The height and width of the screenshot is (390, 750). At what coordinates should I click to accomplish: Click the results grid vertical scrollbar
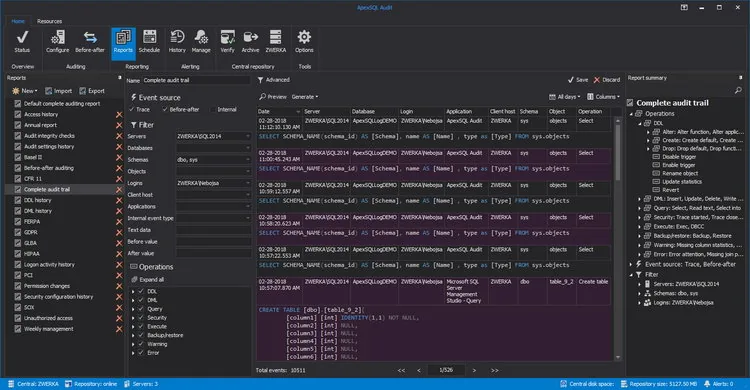coord(618,238)
